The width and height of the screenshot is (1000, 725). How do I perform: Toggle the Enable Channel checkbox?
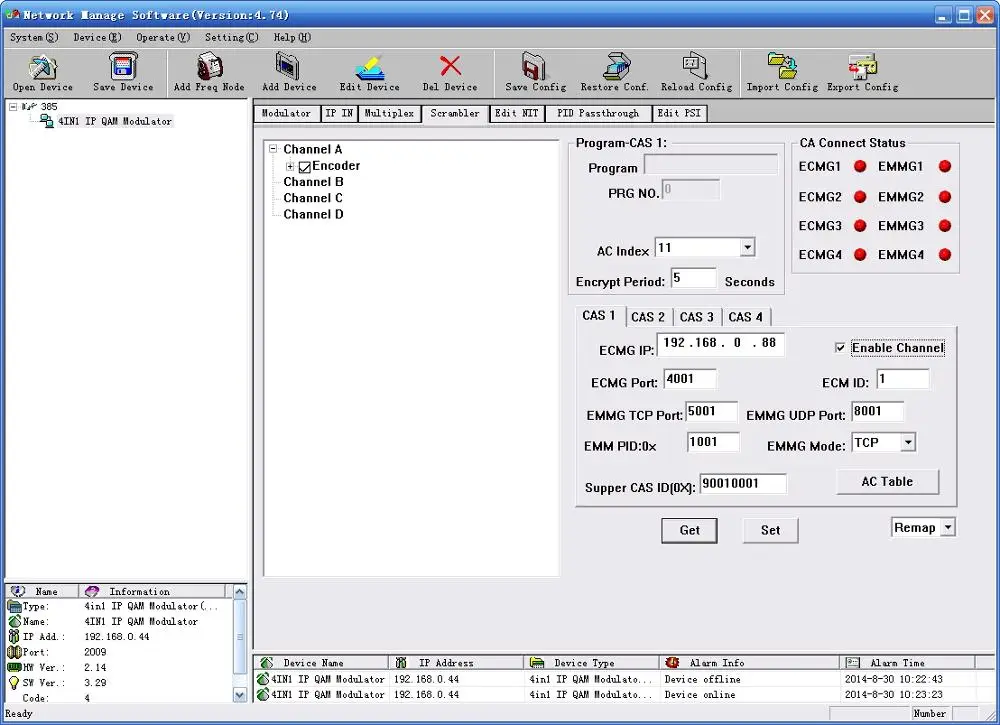point(840,348)
